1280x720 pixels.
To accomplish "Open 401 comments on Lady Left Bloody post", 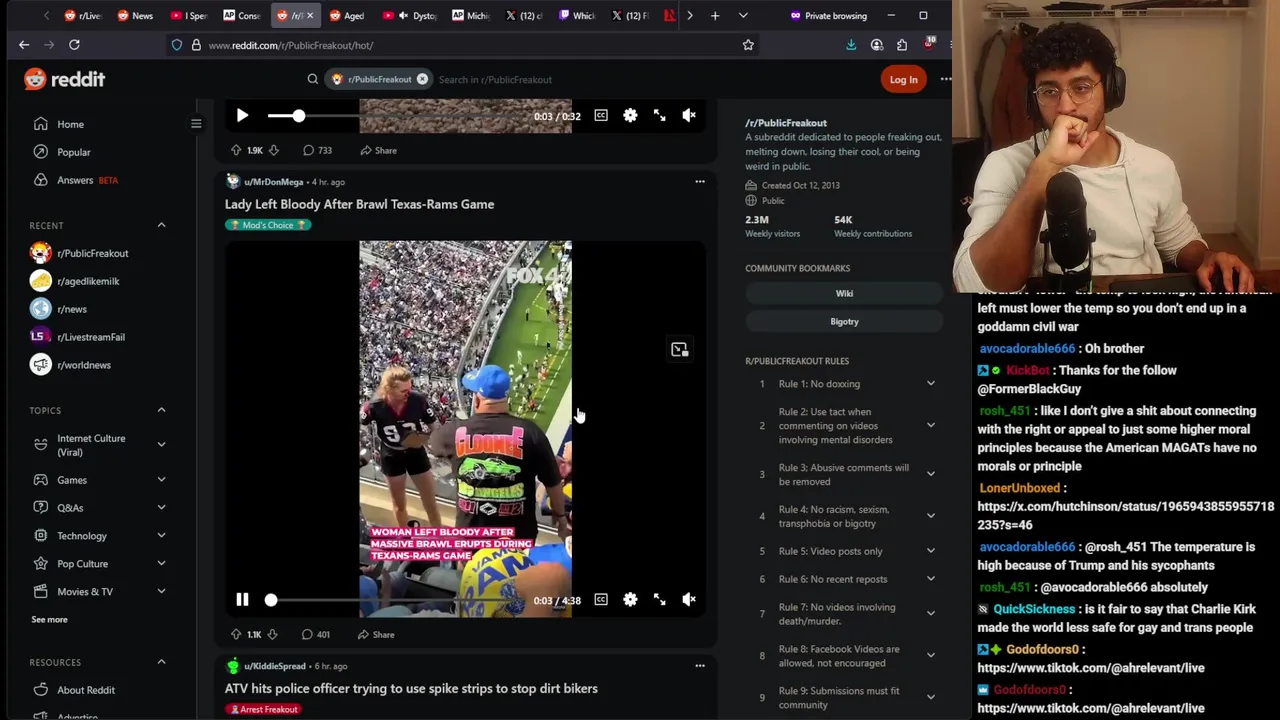I will point(316,634).
